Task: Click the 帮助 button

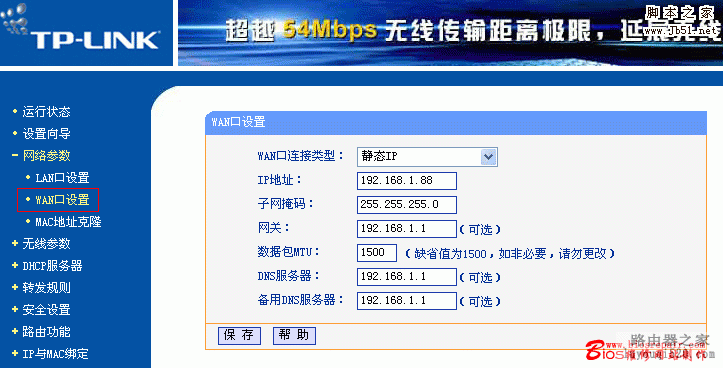Action: tap(294, 335)
